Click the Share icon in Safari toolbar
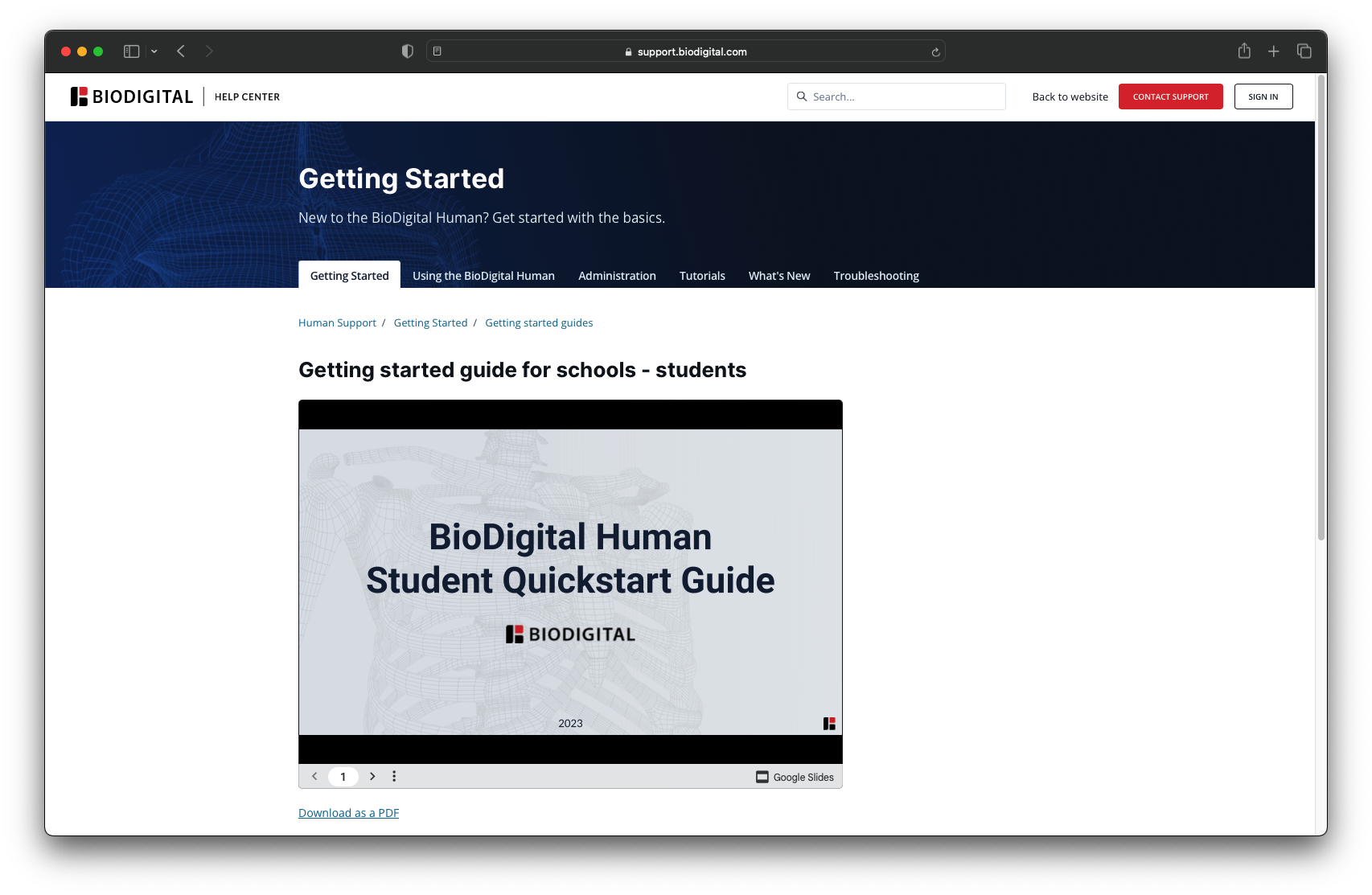The height and width of the screenshot is (895, 1372). [x=1244, y=51]
